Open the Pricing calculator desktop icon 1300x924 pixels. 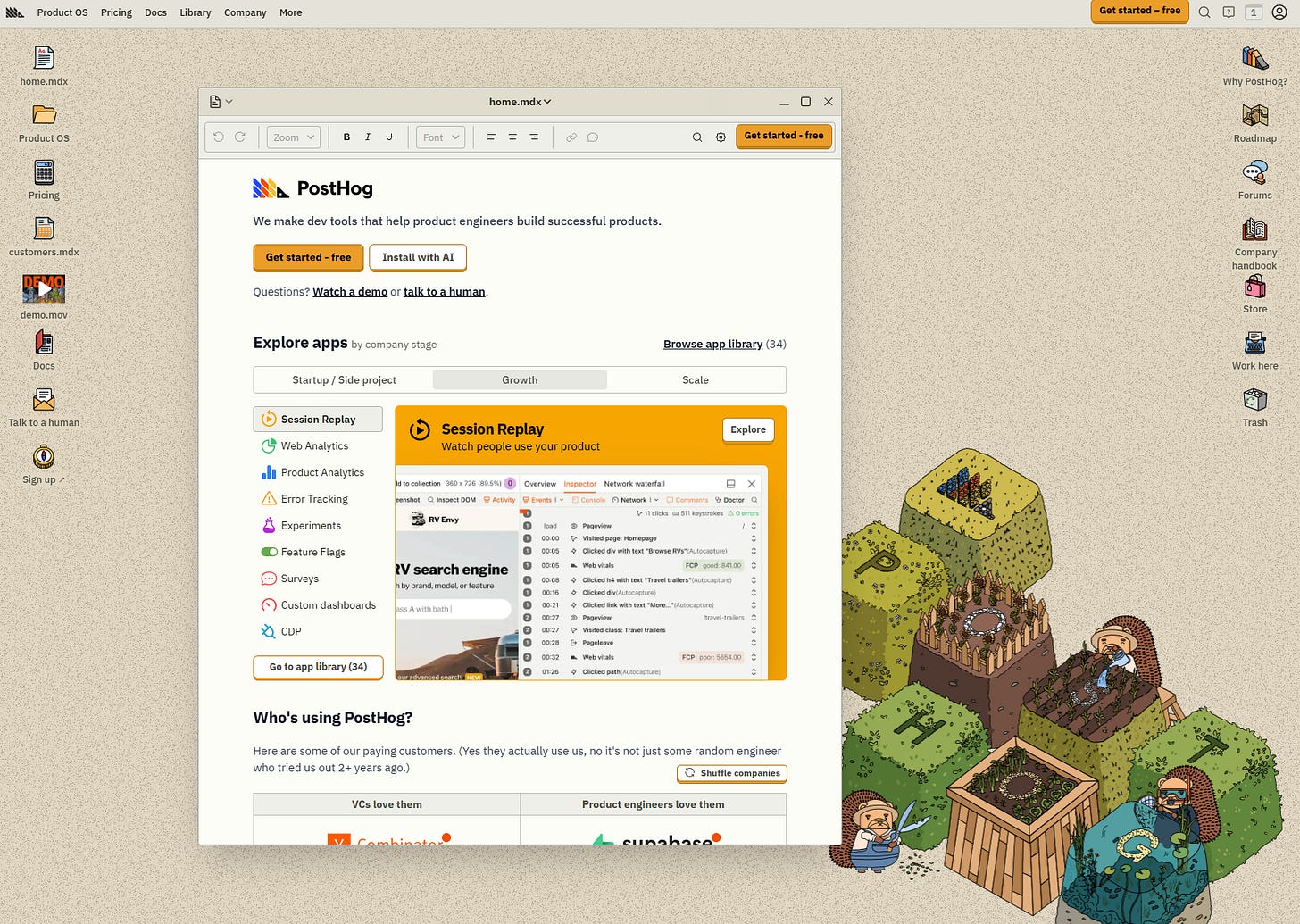(44, 171)
